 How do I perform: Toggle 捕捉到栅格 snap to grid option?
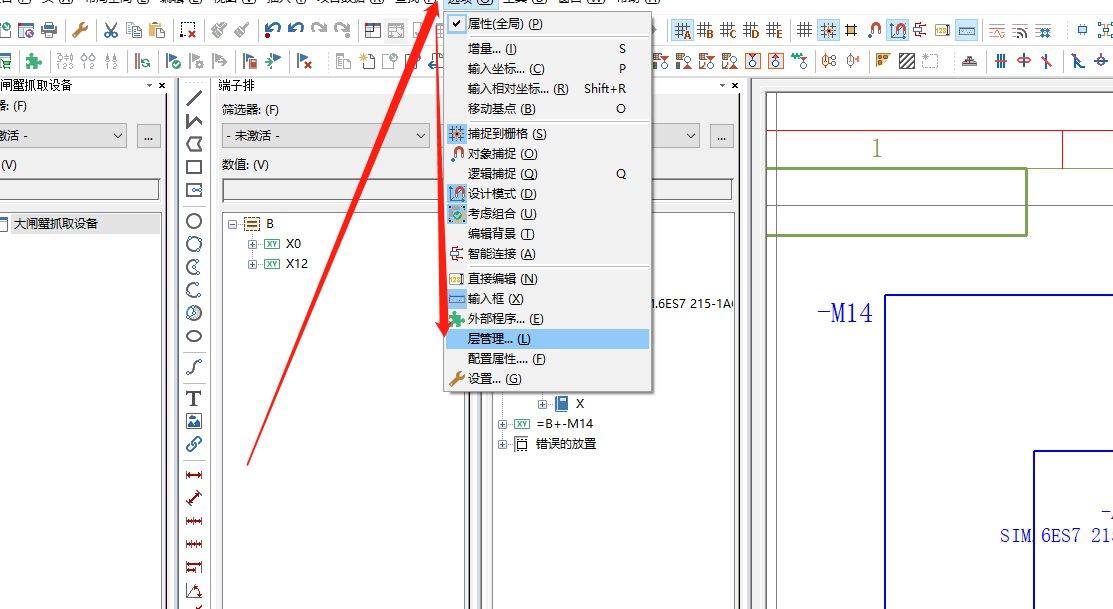click(506, 134)
